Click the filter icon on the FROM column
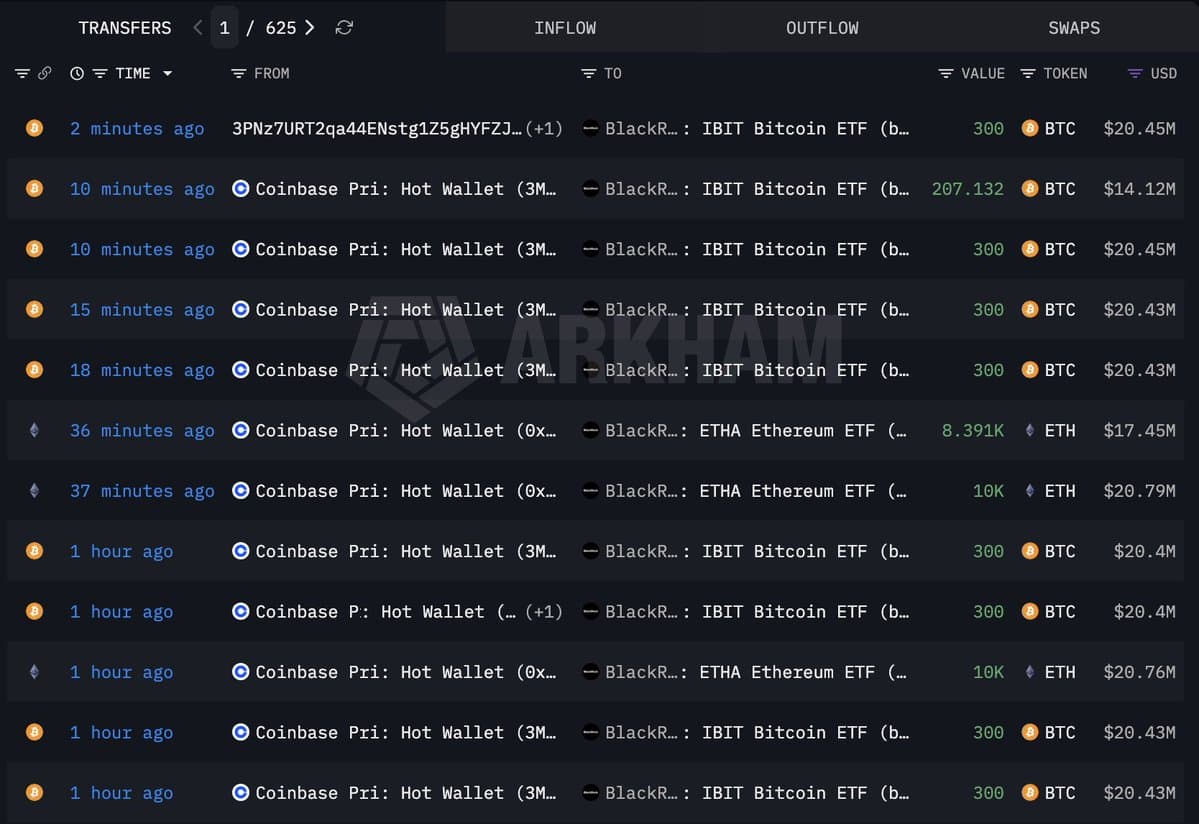Screen dimensions: 1199x824 pos(237,73)
